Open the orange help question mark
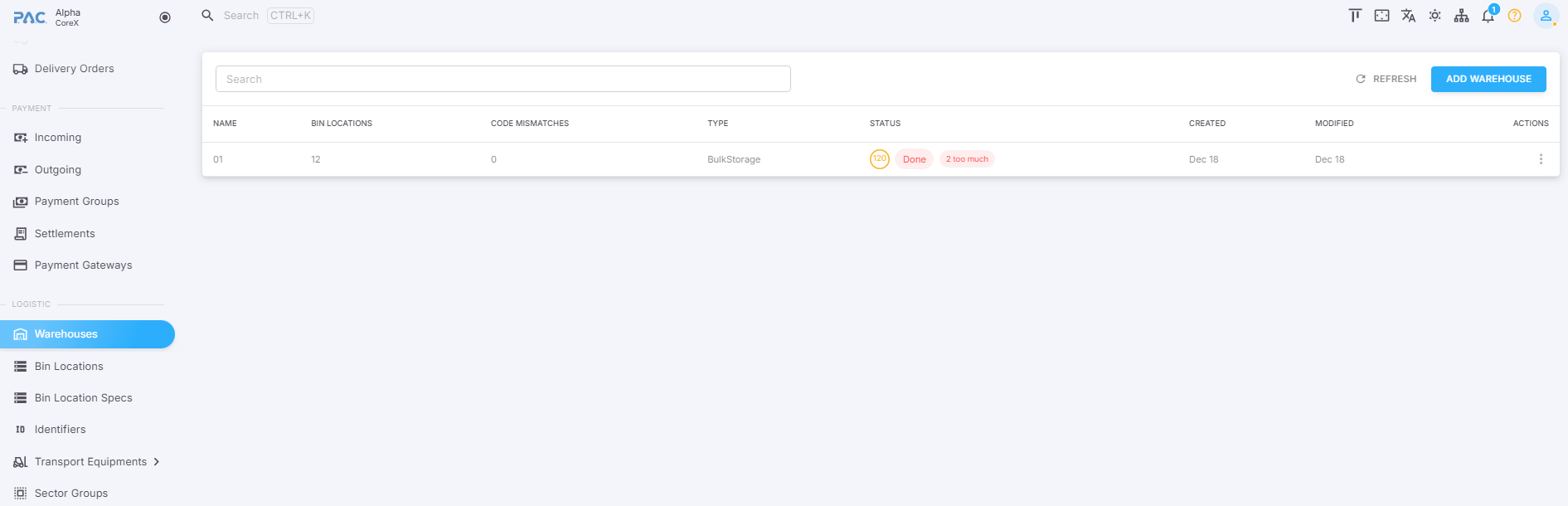 pos(1514,16)
